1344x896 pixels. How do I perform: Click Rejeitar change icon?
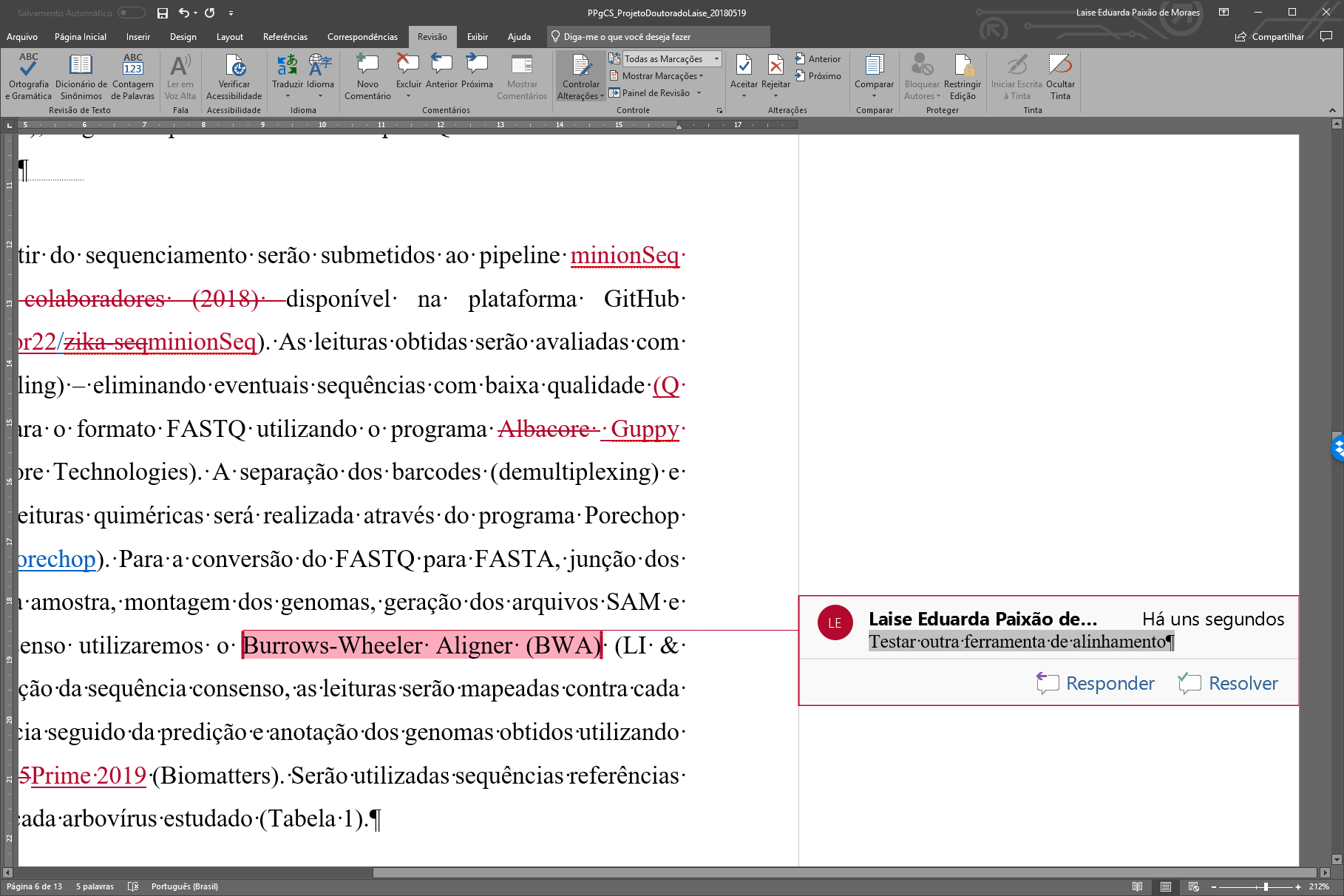(775, 67)
